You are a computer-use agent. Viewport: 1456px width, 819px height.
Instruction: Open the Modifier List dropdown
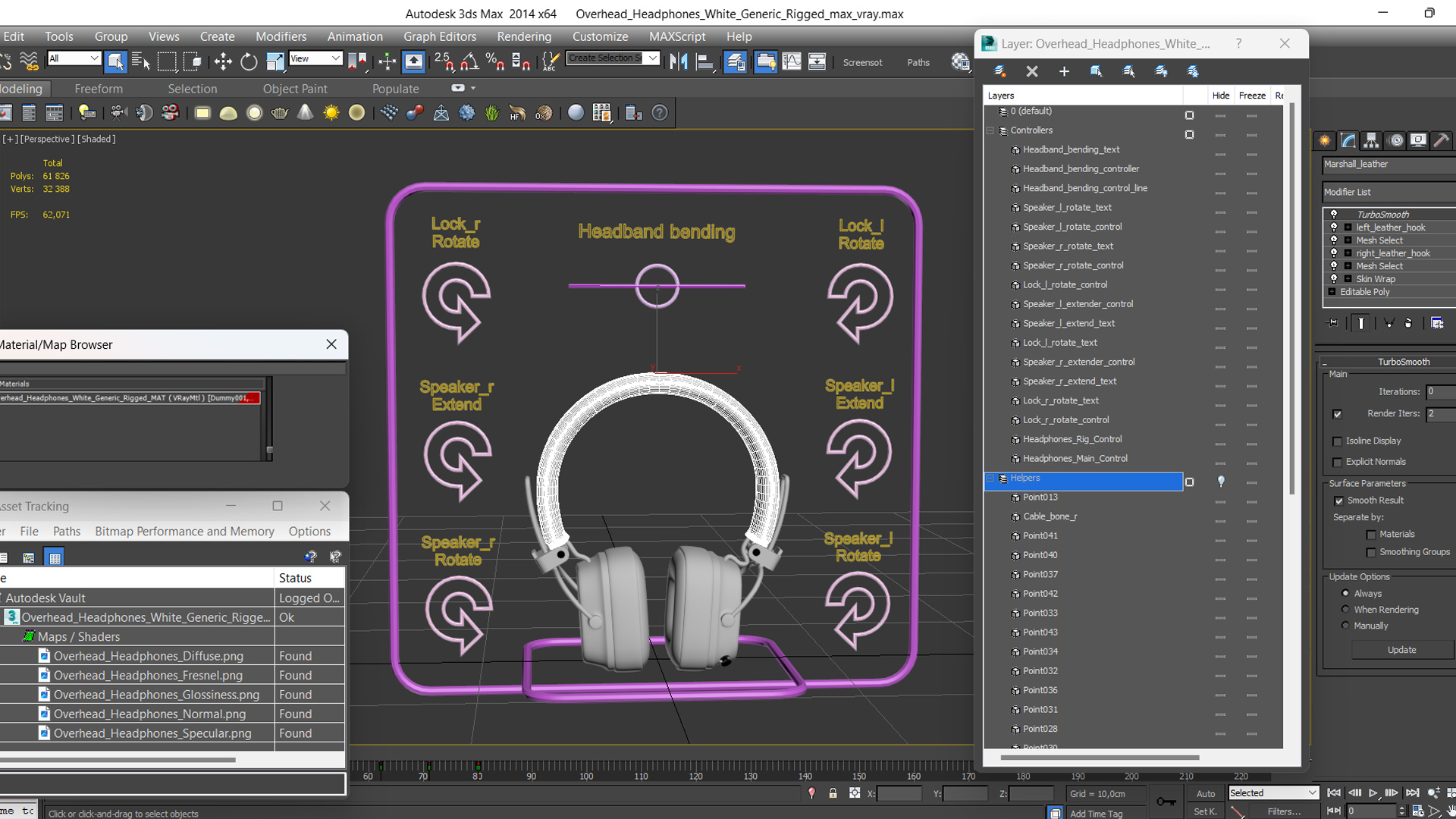(x=1389, y=192)
